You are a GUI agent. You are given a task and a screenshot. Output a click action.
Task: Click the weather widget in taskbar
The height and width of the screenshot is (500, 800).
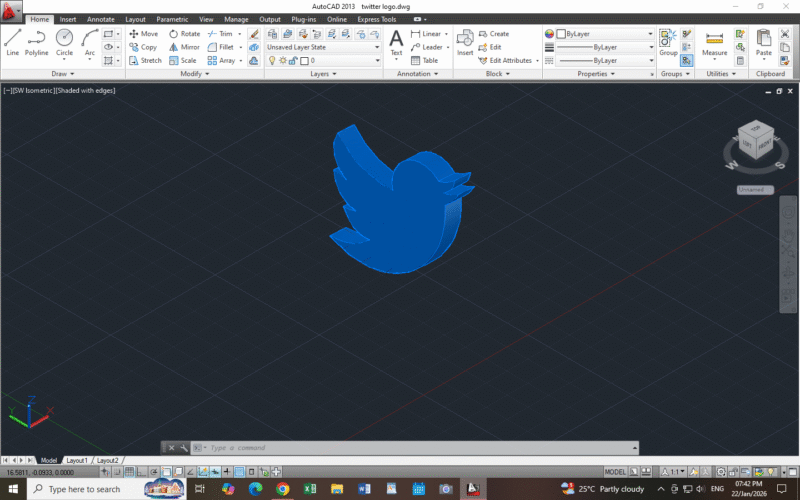[x=602, y=489]
